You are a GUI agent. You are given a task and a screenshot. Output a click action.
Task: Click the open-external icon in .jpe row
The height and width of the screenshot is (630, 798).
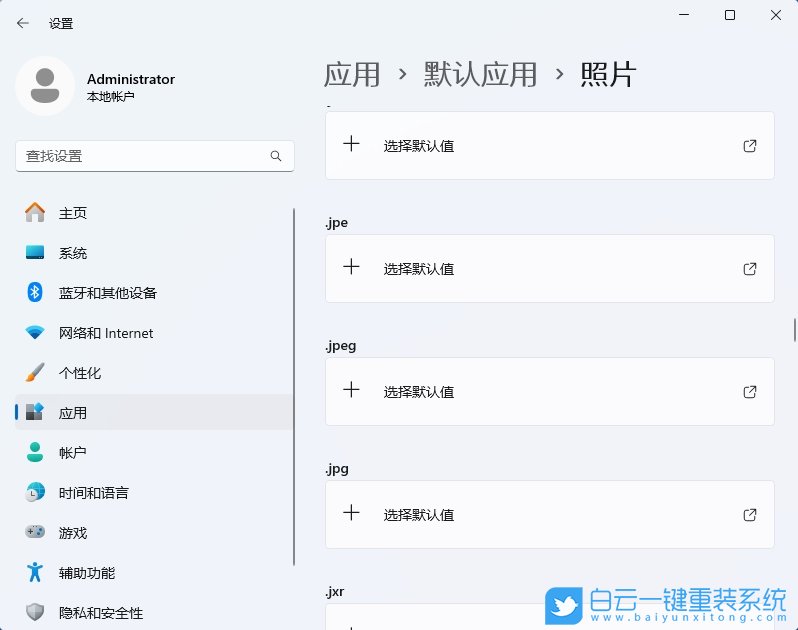click(x=750, y=269)
